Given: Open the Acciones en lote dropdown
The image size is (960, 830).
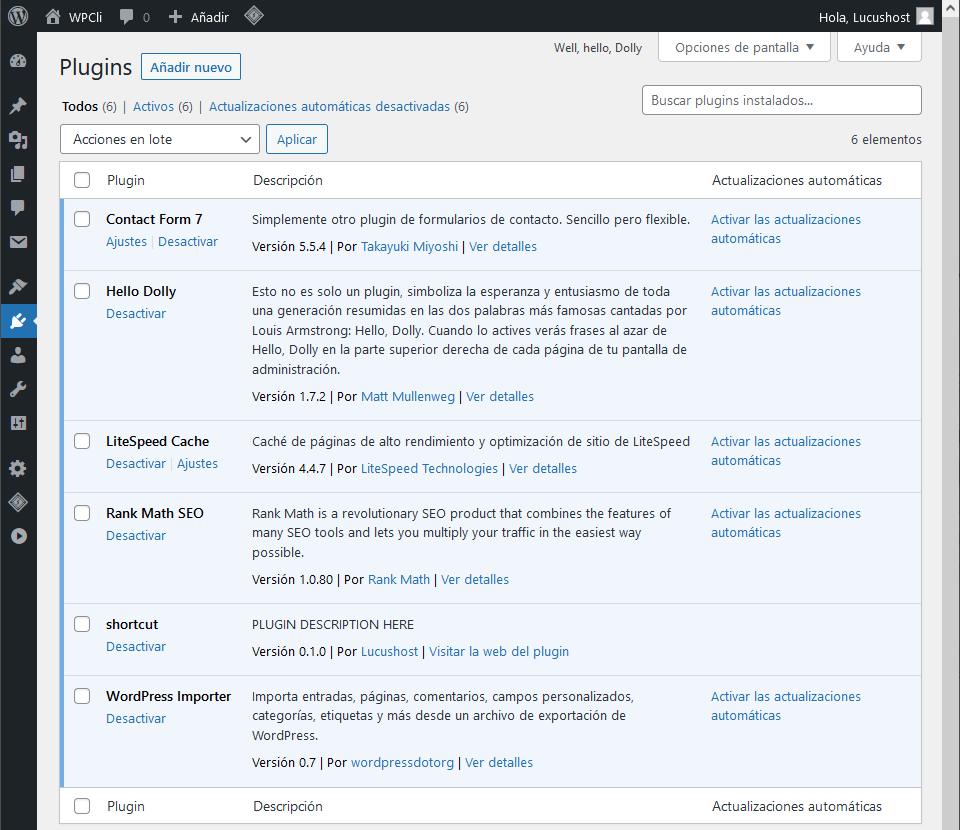Looking at the screenshot, I should (x=160, y=139).
